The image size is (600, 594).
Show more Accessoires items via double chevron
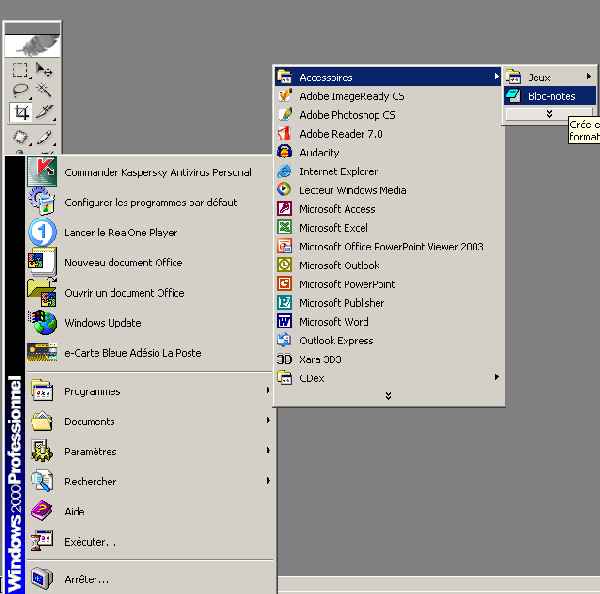pos(549,114)
